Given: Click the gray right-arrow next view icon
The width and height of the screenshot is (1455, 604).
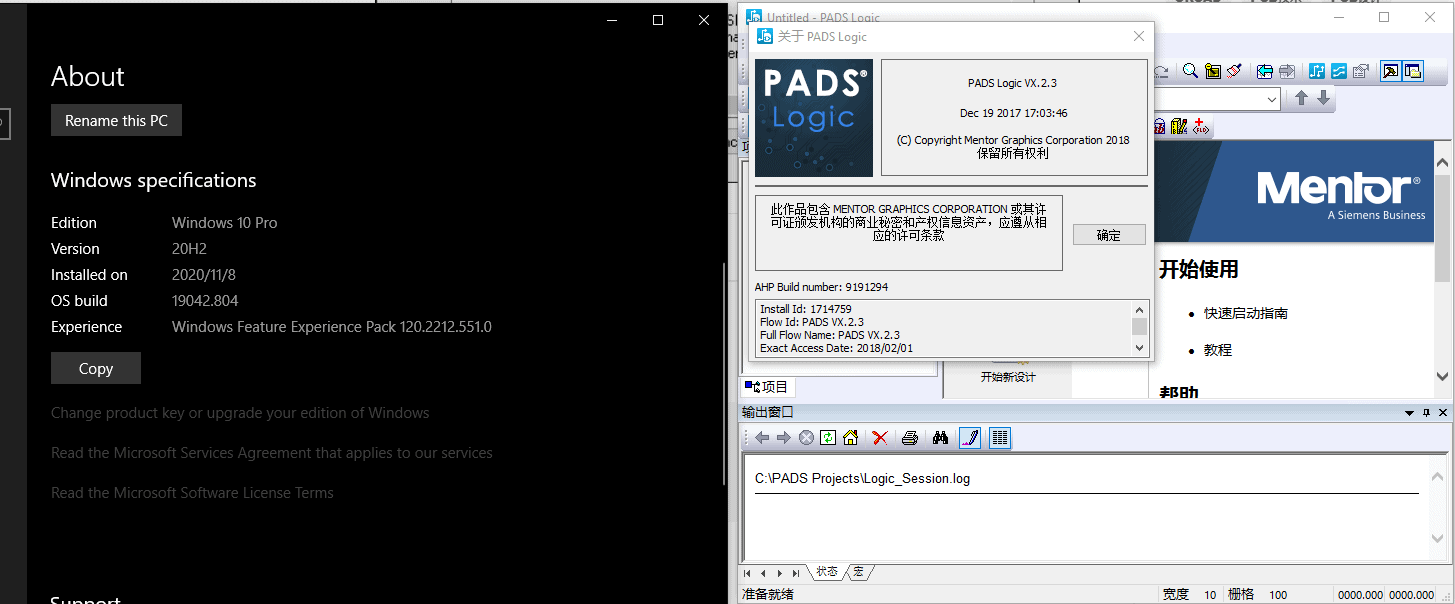Looking at the screenshot, I should (x=1287, y=71).
